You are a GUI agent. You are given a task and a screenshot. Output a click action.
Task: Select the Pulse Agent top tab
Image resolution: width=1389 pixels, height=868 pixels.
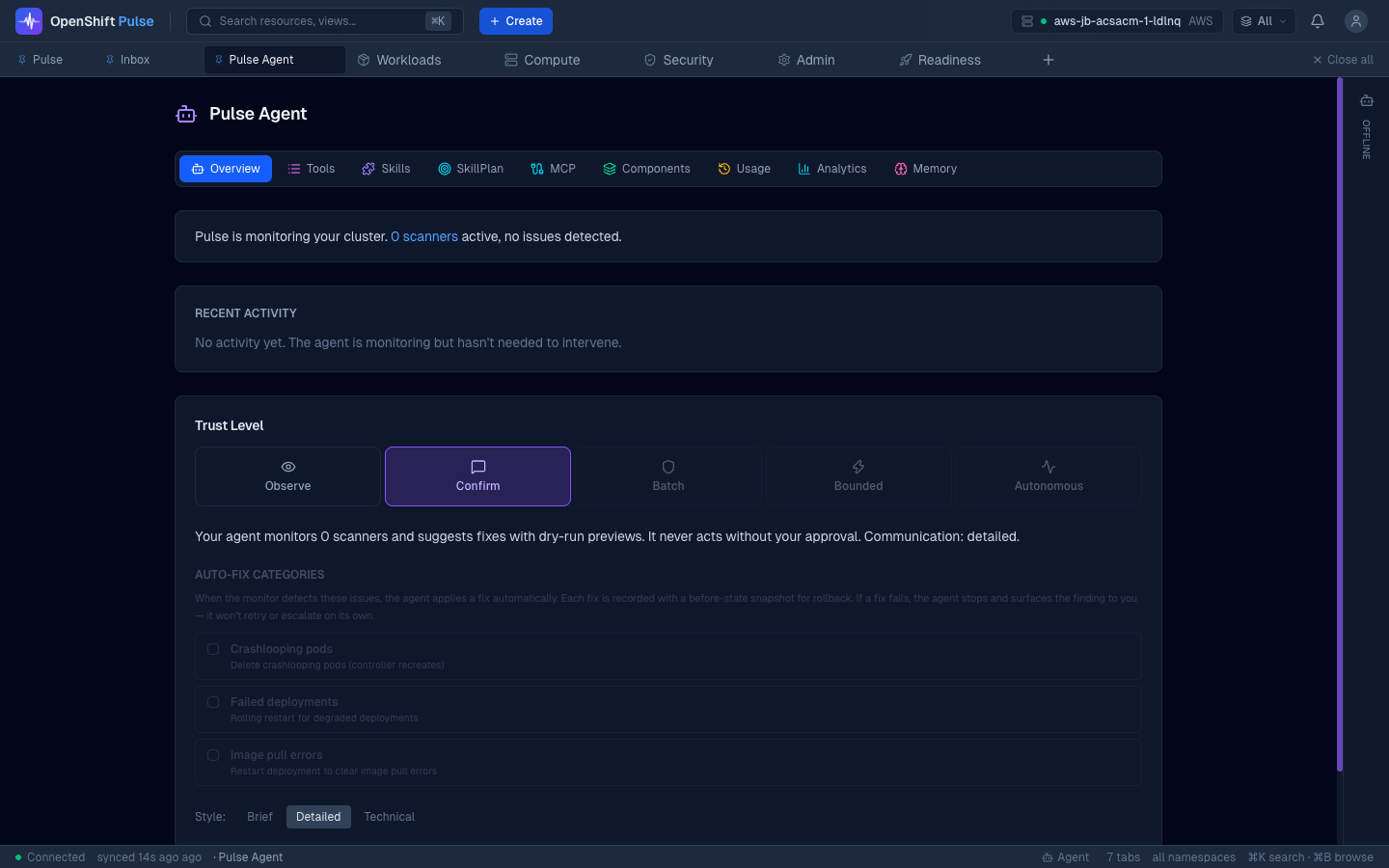point(275,60)
